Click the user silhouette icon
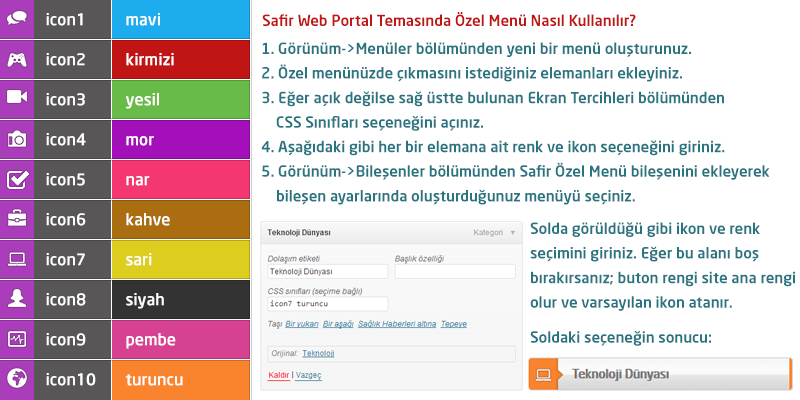This screenshot has width=800, height=400. [17, 299]
